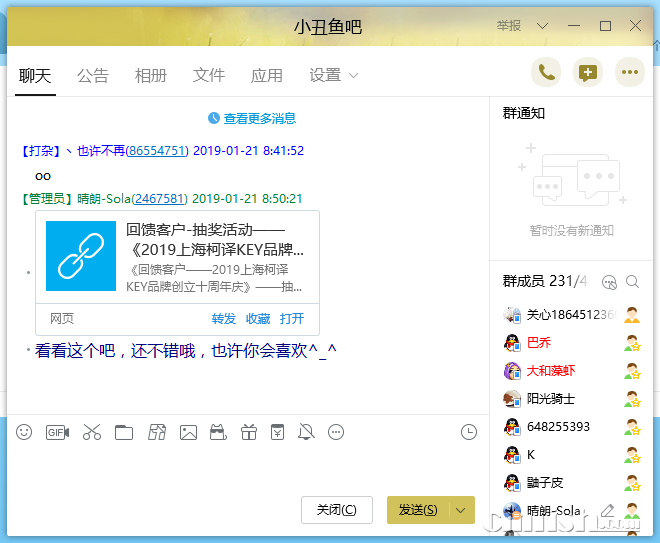Select member 巴乔
The width and height of the screenshot is (660, 543).
571,343
